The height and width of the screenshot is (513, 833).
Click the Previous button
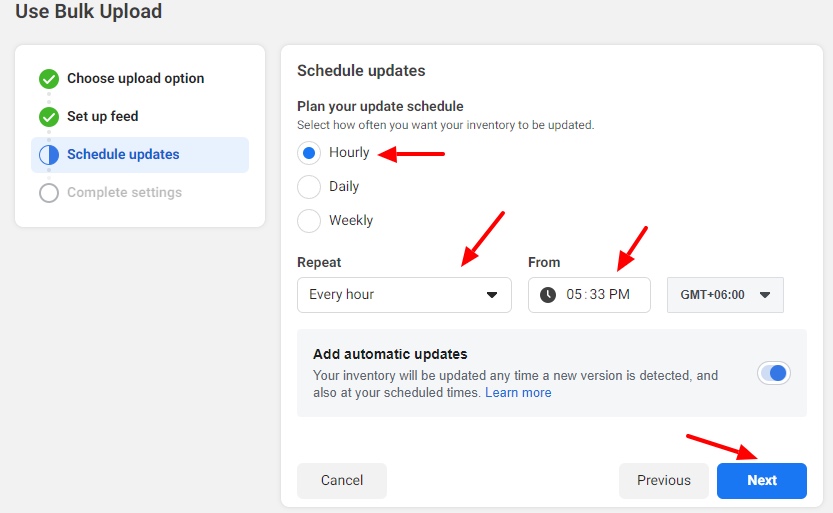pyautogui.click(x=663, y=481)
